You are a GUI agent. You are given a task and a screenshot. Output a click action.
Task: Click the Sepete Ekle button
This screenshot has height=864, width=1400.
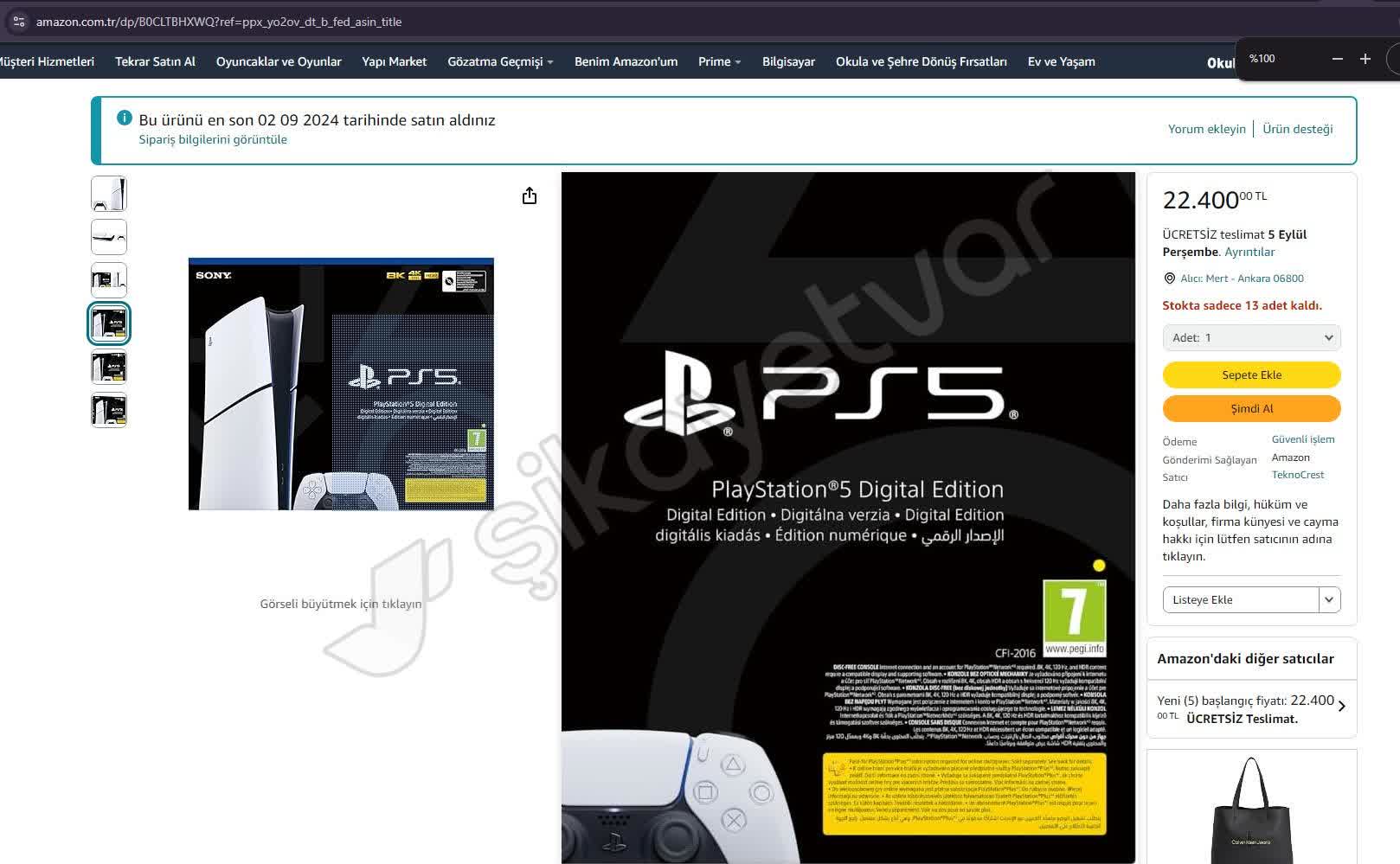point(1251,374)
